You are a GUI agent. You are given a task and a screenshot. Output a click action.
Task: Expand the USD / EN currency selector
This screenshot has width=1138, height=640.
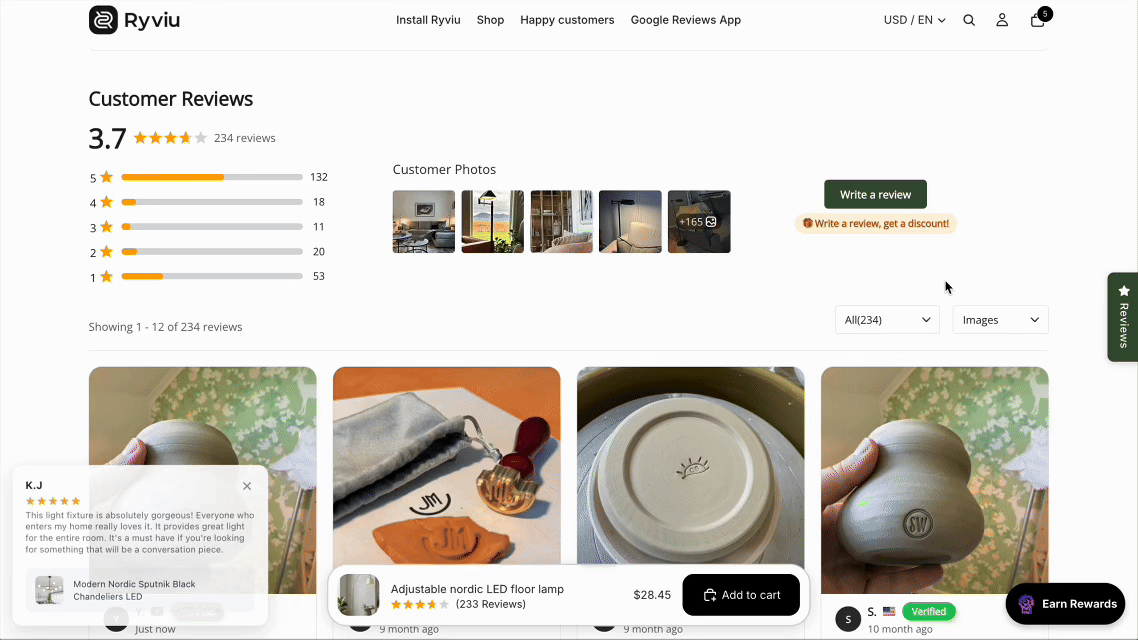[914, 20]
